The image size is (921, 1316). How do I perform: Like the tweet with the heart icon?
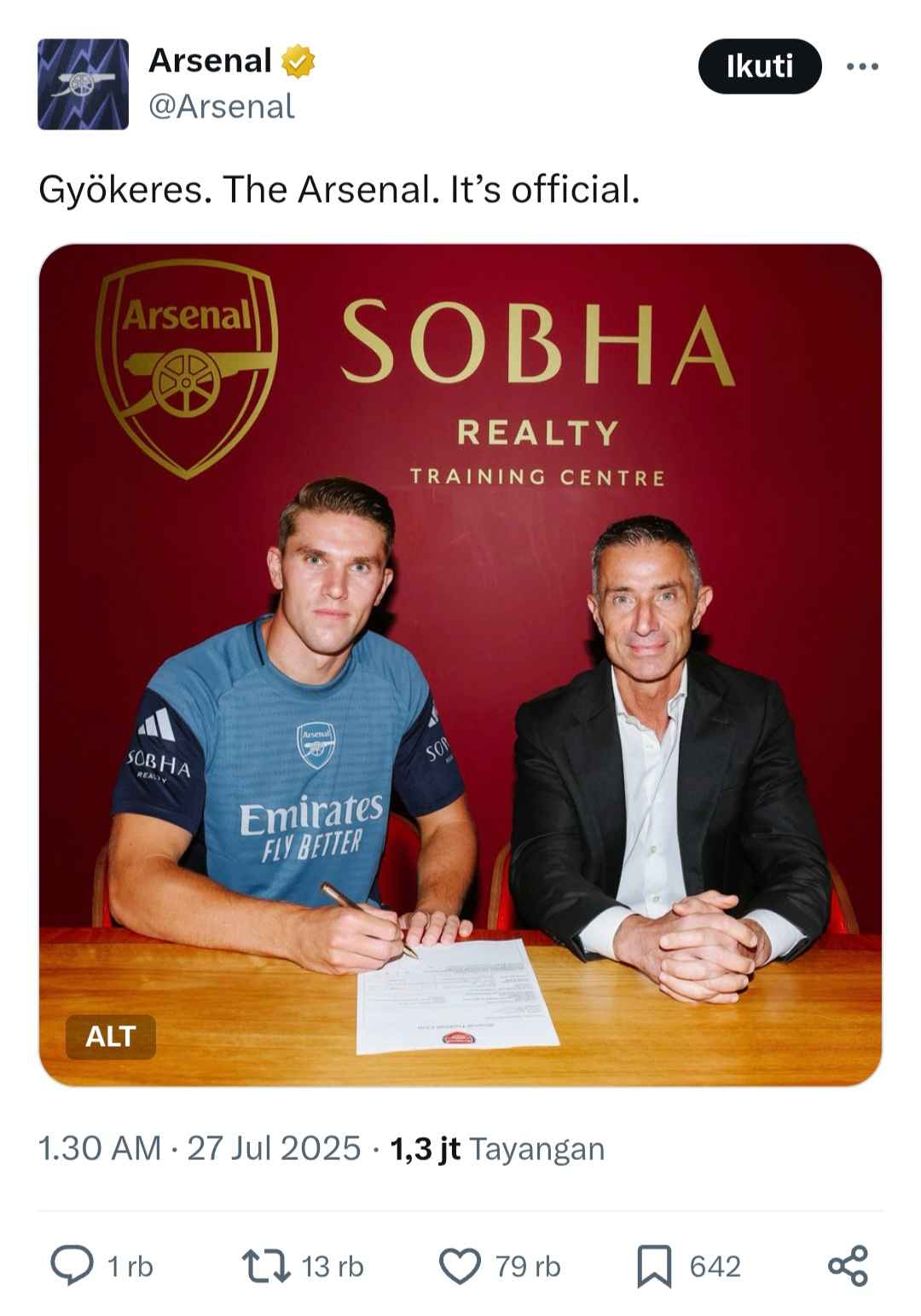[x=460, y=1266]
